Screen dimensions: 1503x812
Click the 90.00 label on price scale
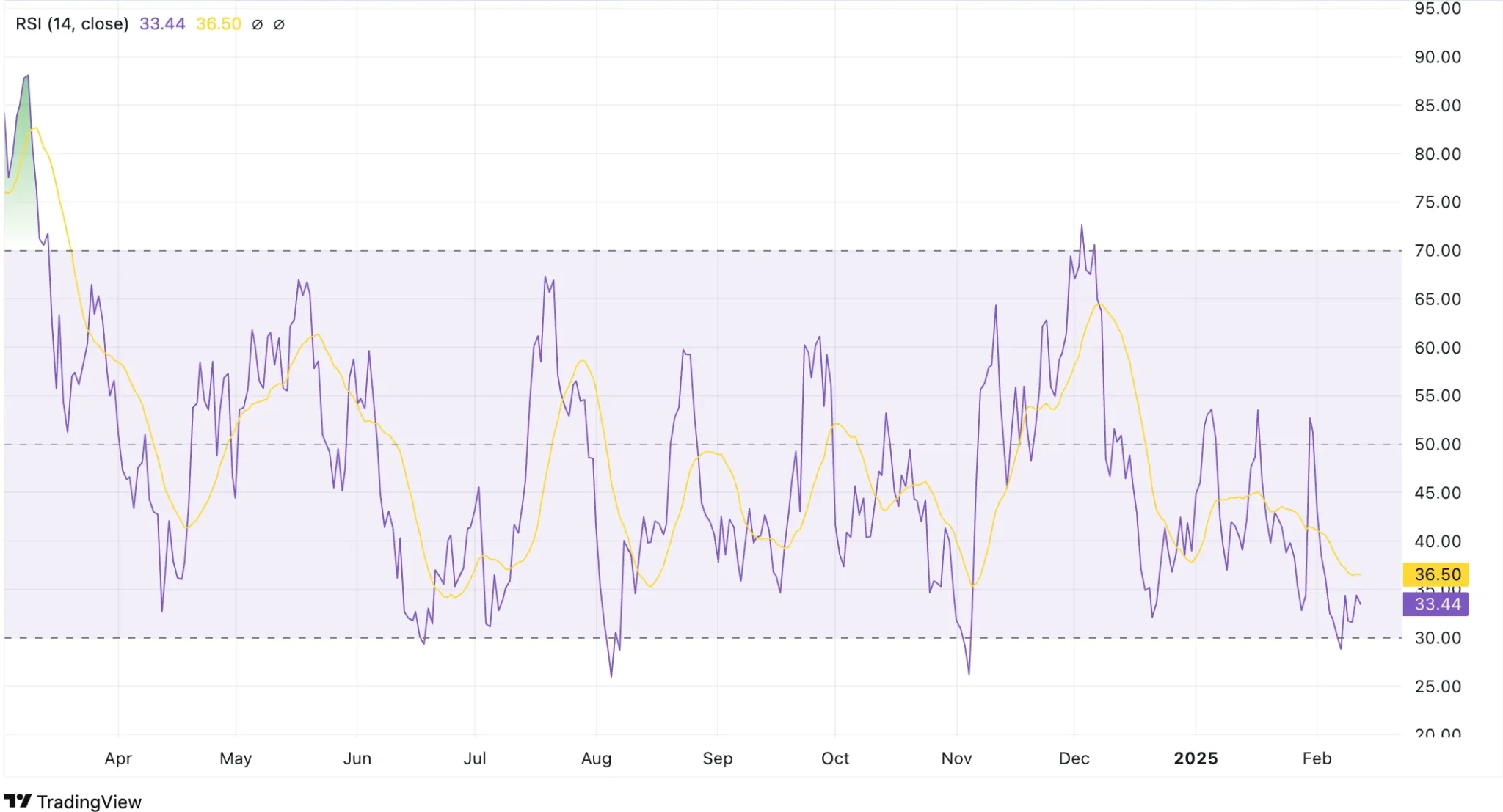click(x=1437, y=57)
